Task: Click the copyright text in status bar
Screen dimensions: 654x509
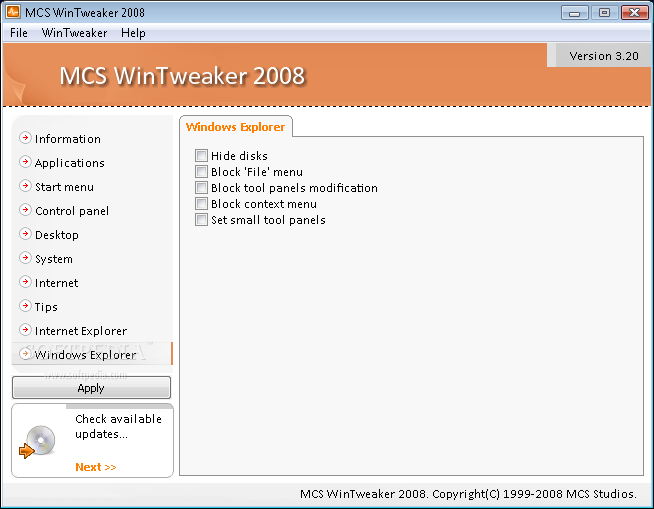Action: (x=468, y=494)
